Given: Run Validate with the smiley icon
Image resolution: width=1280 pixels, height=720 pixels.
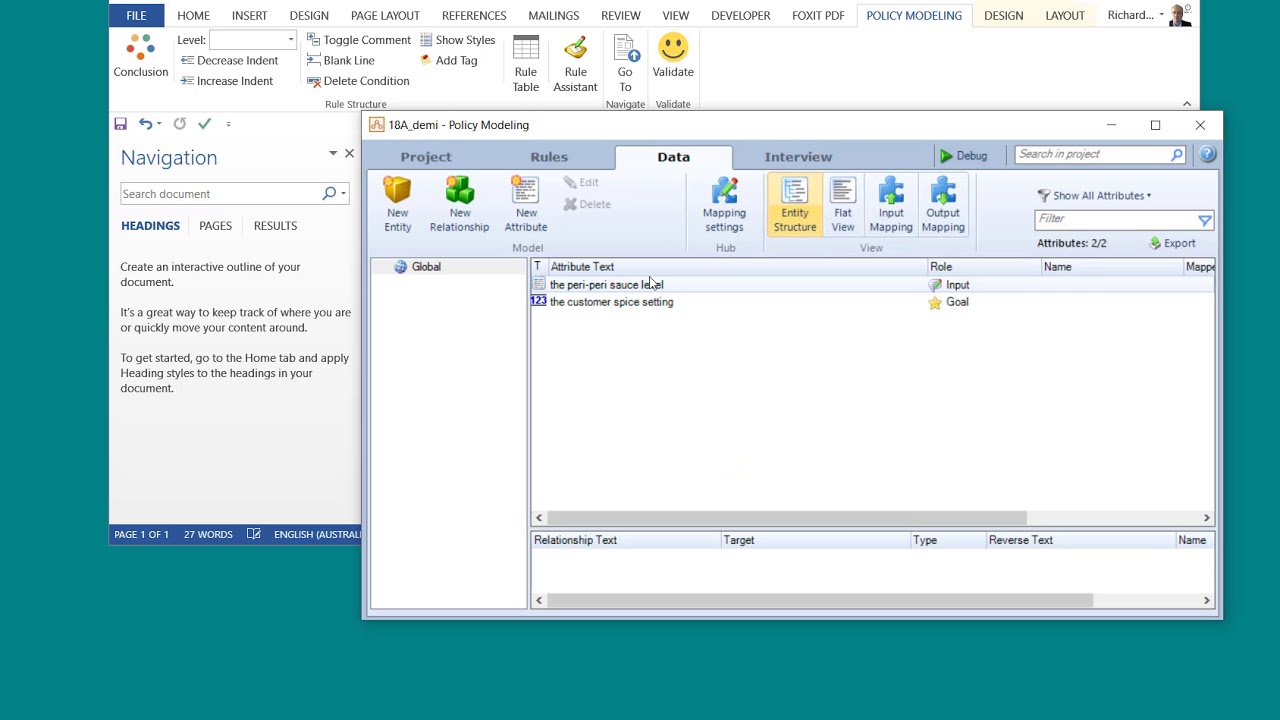Looking at the screenshot, I should tap(673, 56).
